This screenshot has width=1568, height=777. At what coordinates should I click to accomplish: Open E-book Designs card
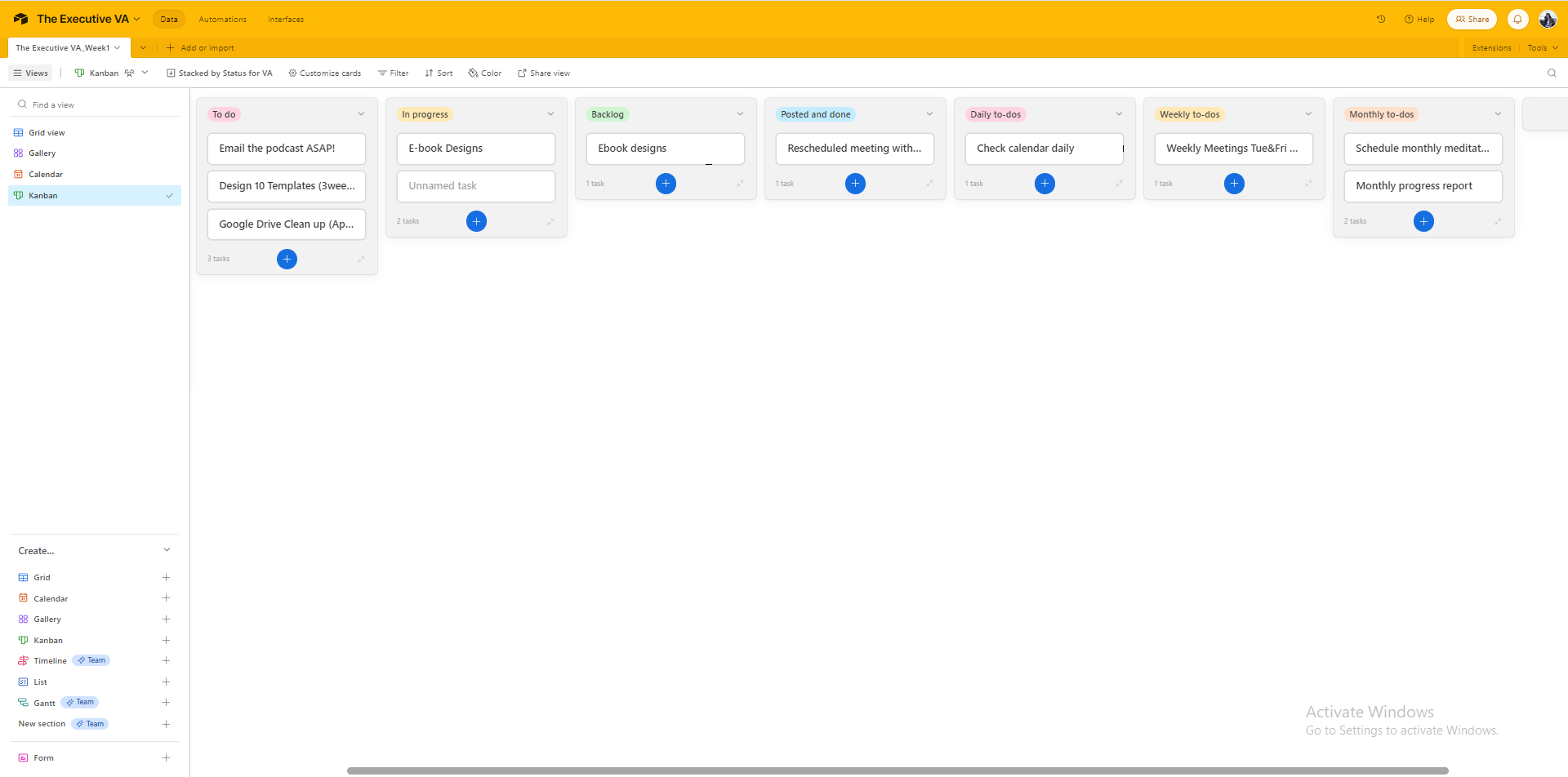tap(476, 149)
